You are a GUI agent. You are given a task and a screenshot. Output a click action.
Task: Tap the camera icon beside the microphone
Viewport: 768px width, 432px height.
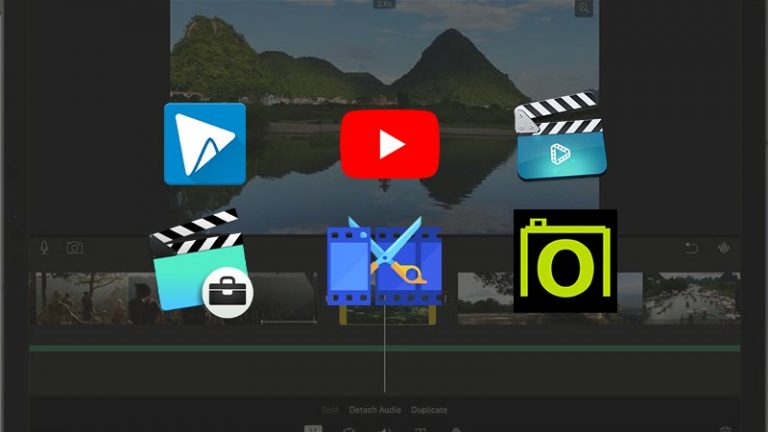coord(74,247)
